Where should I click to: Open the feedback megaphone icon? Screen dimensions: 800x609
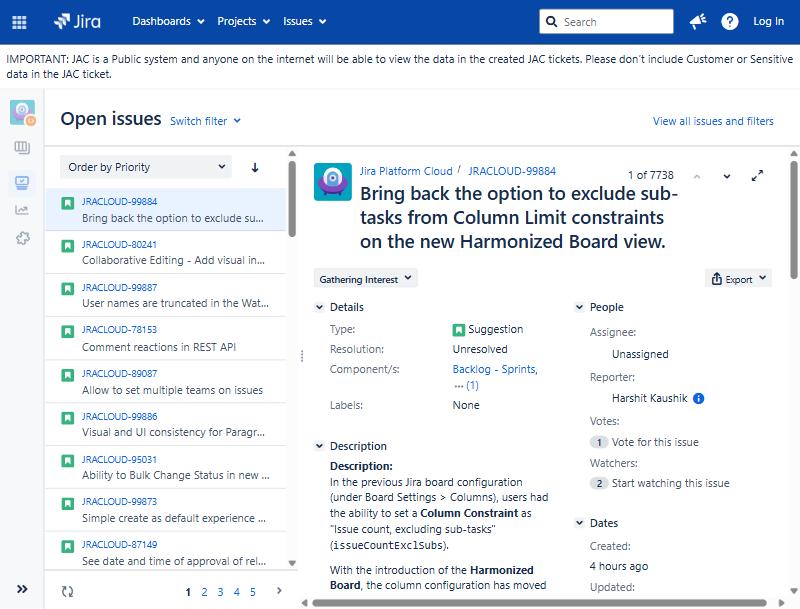pyautogui.click(x=697, y=21)
